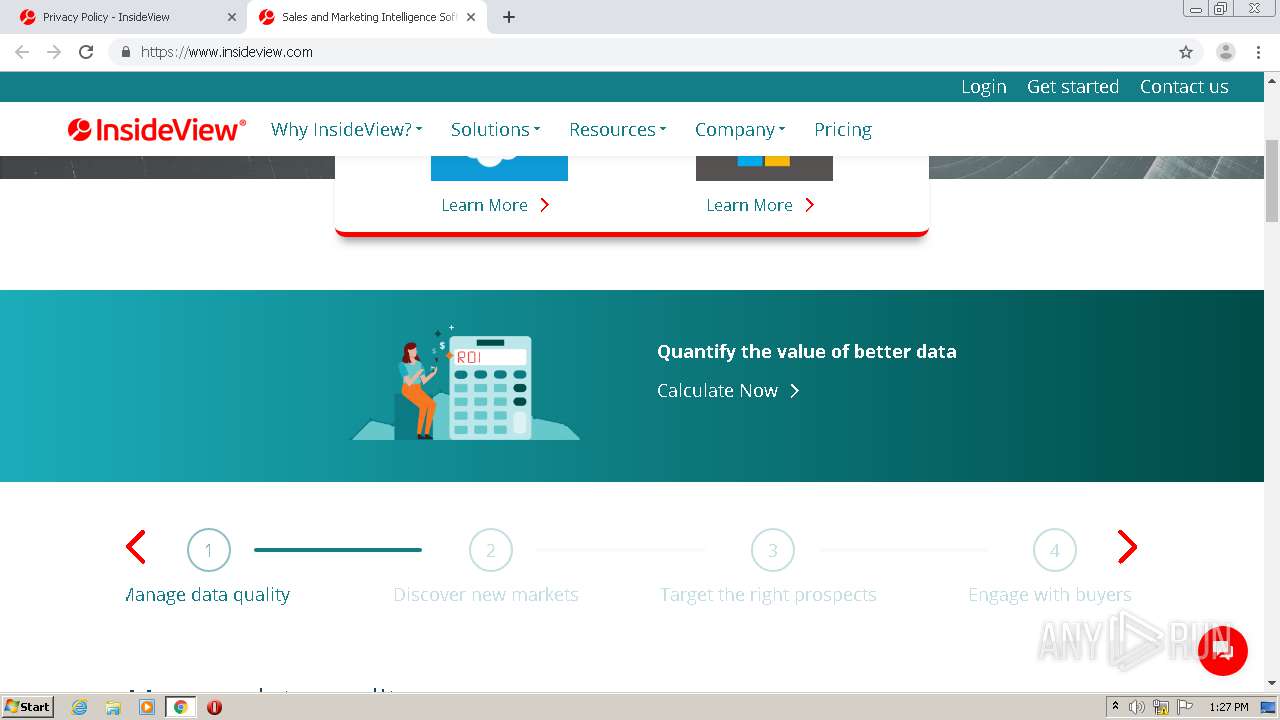Click the network tray icon
This screenshot has width=1280, height=720.
click(1160, 707)
